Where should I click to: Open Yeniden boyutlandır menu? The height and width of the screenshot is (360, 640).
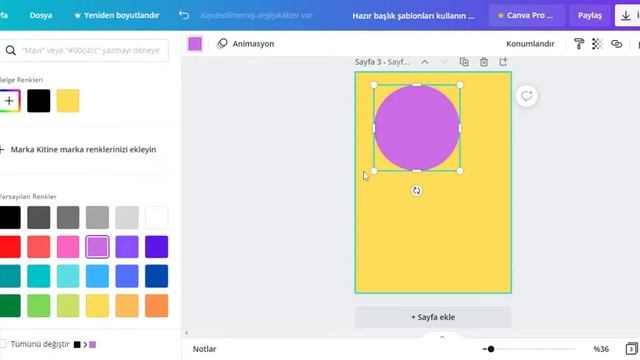coord(117,16)
